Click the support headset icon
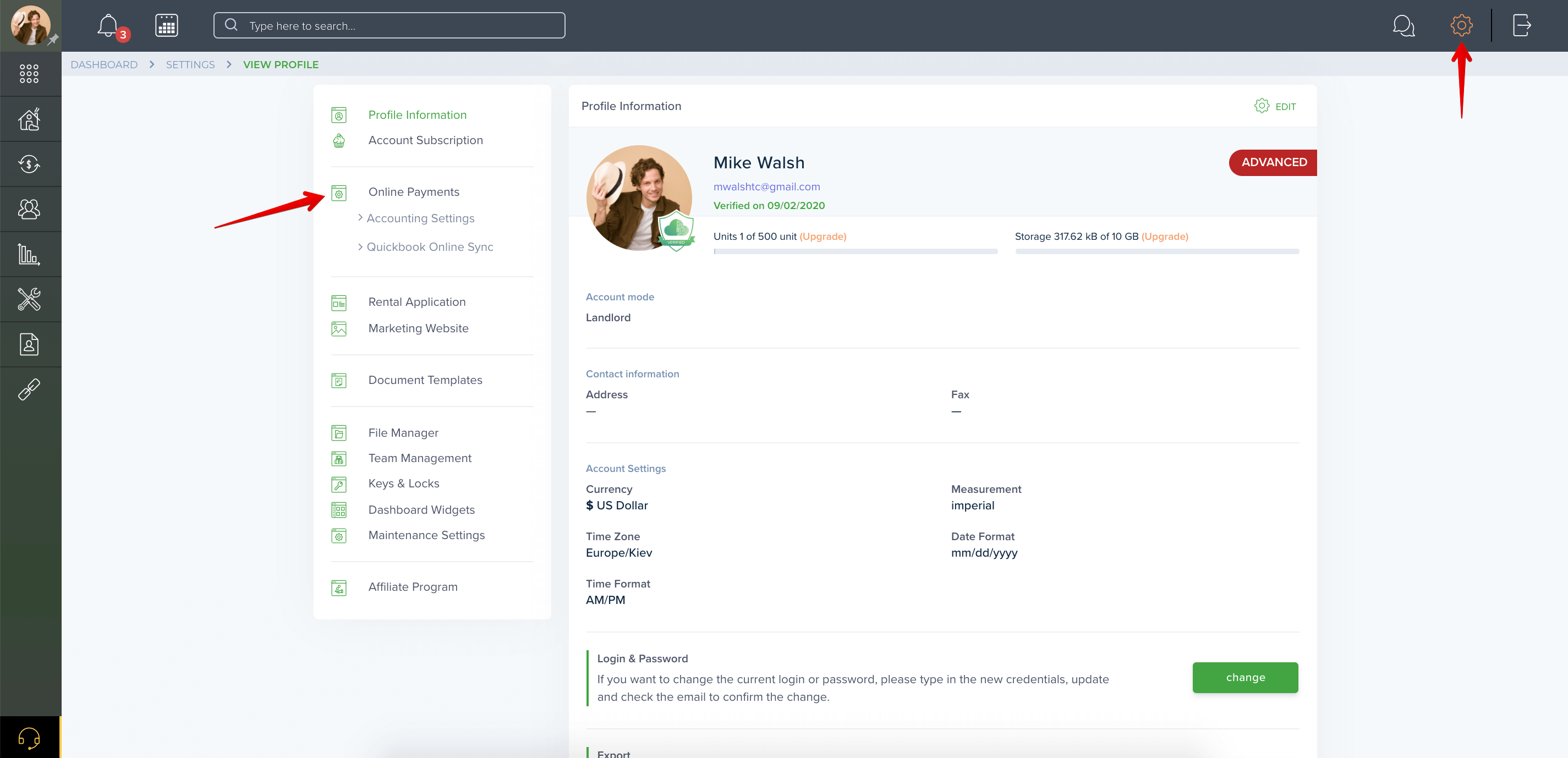Image resolution: width=1568 pixels, height=758 pixels. pyautogui.click(x=29, y=738)
